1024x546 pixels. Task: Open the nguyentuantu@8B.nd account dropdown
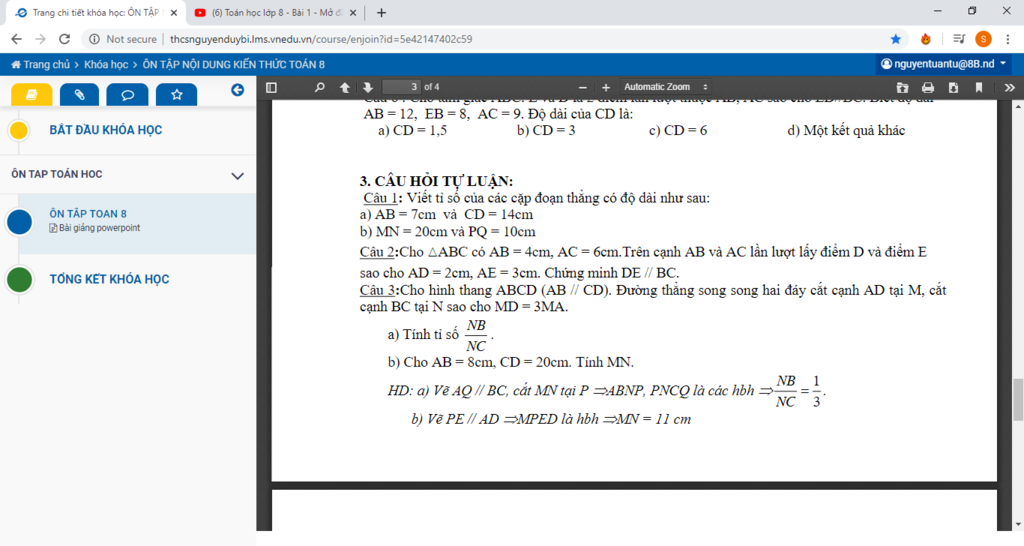click(x=944, y=64)
